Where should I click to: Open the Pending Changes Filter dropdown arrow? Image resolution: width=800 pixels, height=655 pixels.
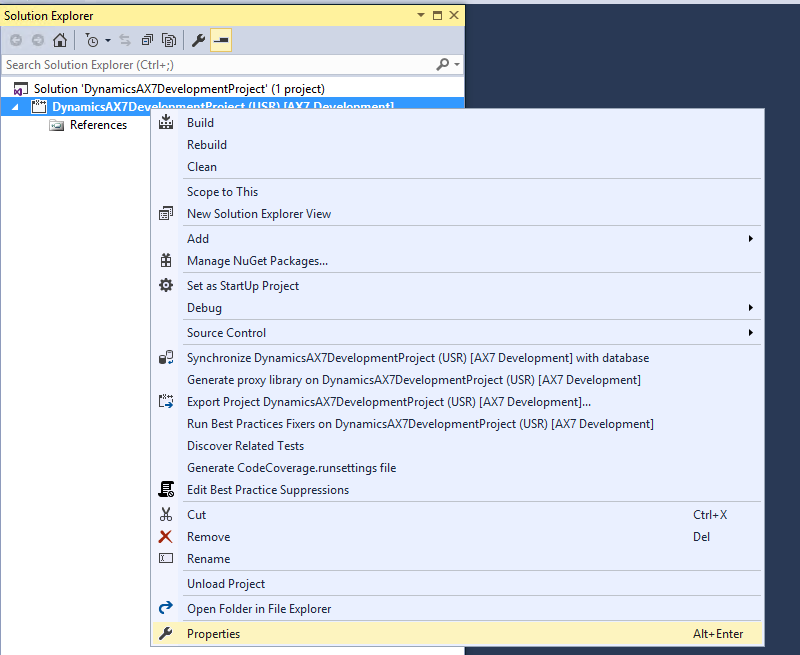(x=107, y=40)
